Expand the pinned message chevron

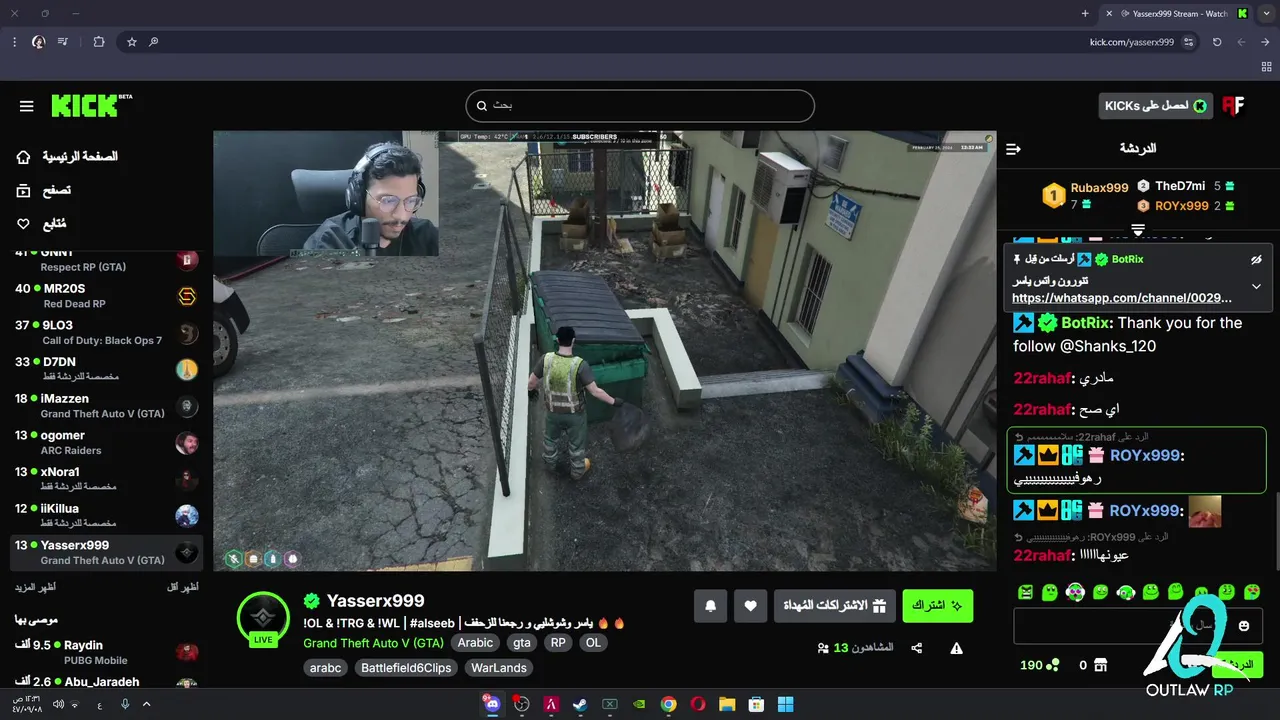click(1256, 287)
